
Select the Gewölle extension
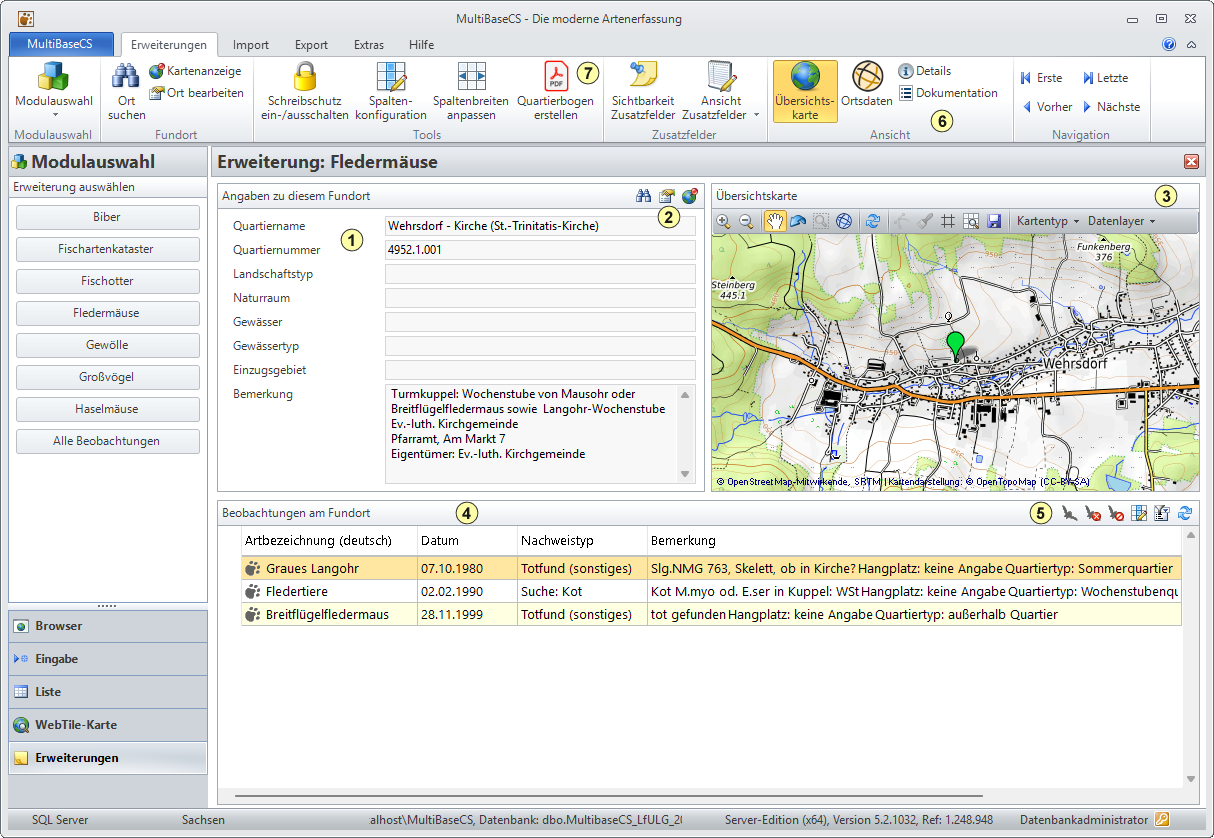[x=108, y=345]
